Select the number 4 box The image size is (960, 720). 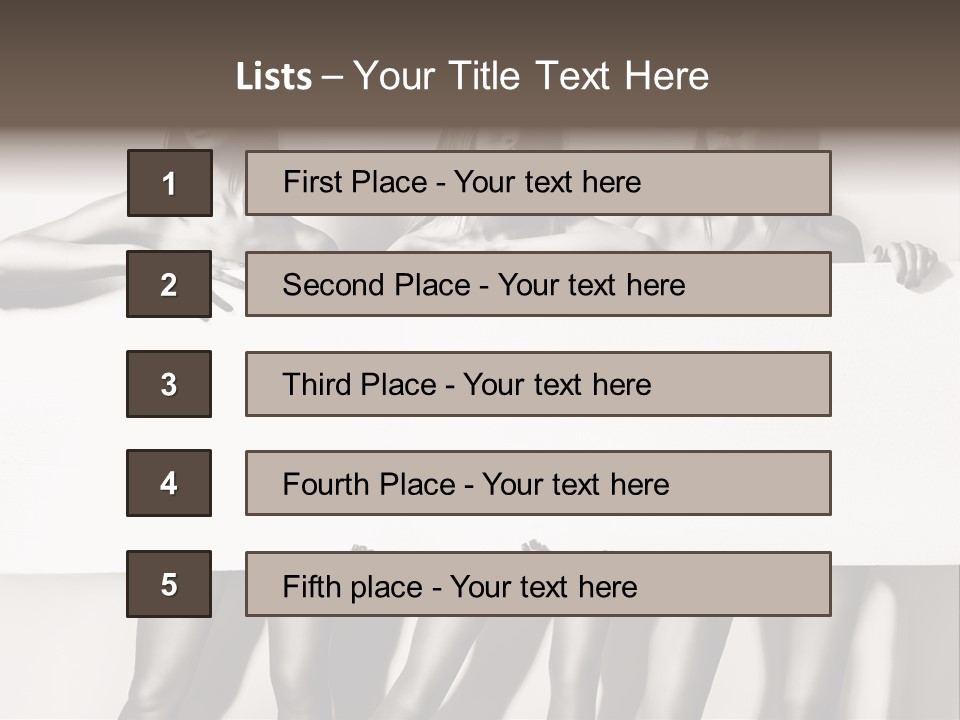coord(169,483)
